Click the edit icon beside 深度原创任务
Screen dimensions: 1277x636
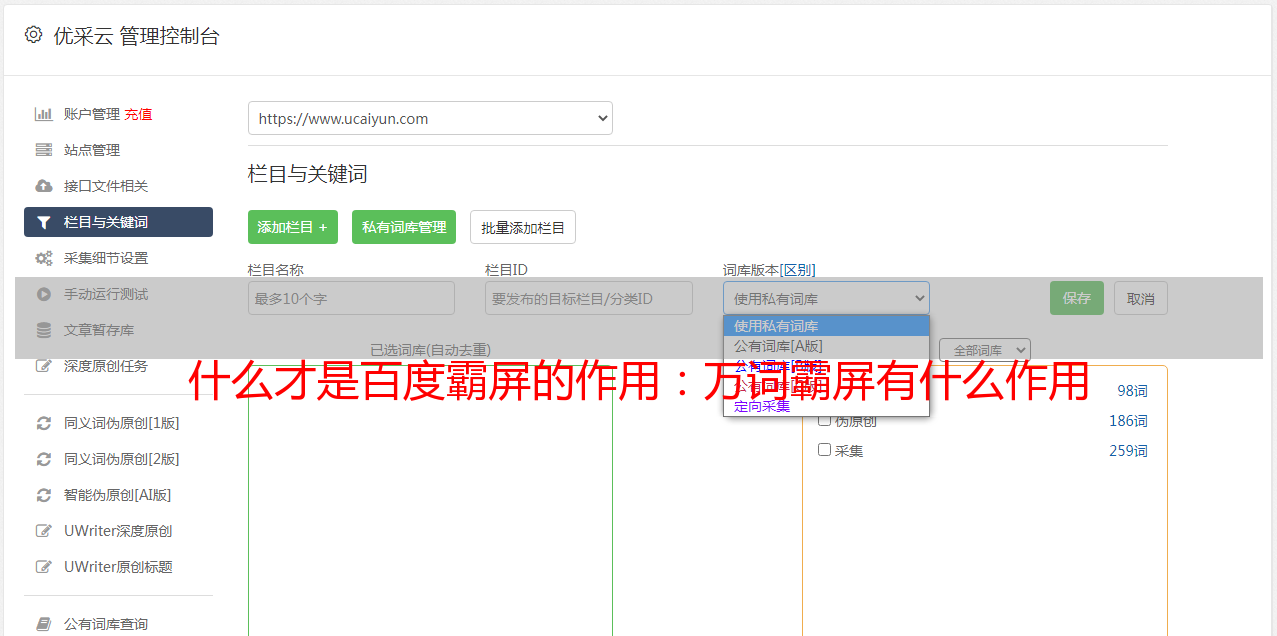point(43,366)
